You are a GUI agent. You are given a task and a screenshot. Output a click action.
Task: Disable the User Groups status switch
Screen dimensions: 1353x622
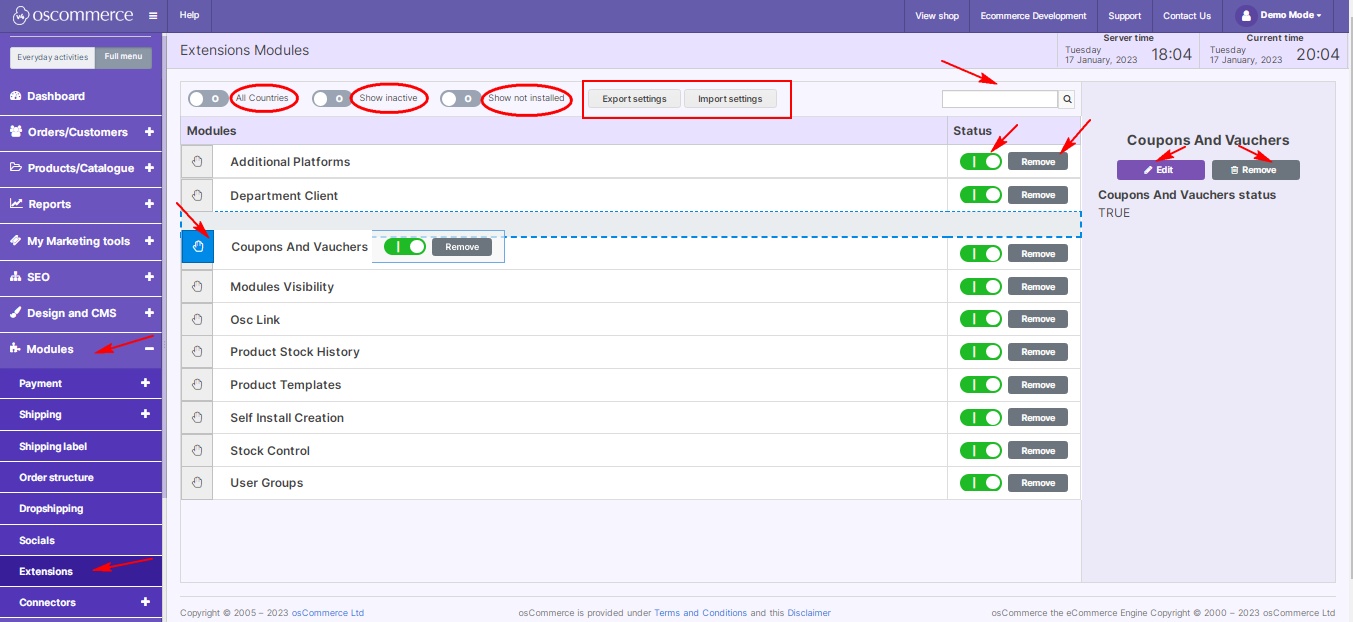pos(980,483)
